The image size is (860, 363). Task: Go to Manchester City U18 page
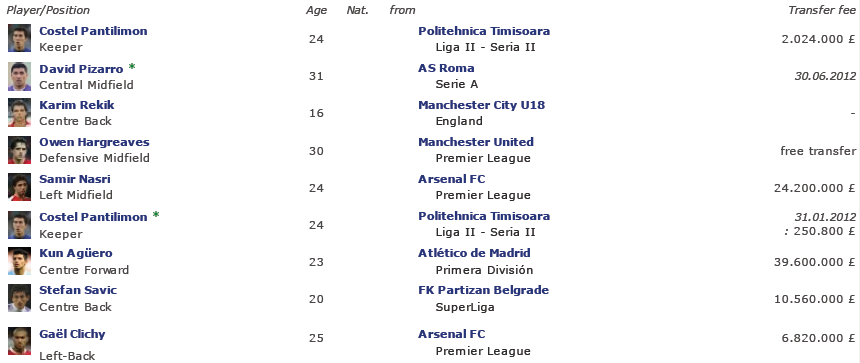482,105
